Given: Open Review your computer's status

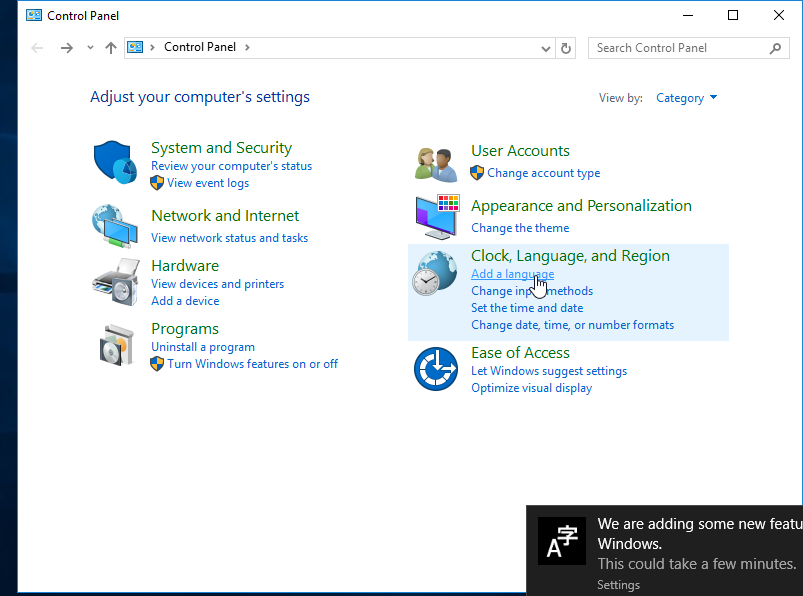Looking at the screenshot, I should click(x=231, y=166).
